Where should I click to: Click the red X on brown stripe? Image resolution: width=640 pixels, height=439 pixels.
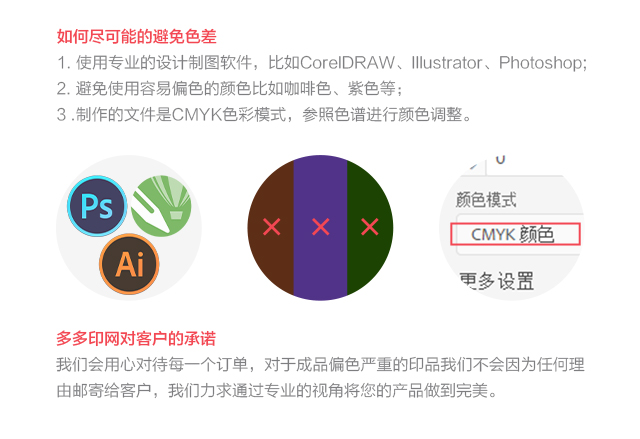(271, 227)
